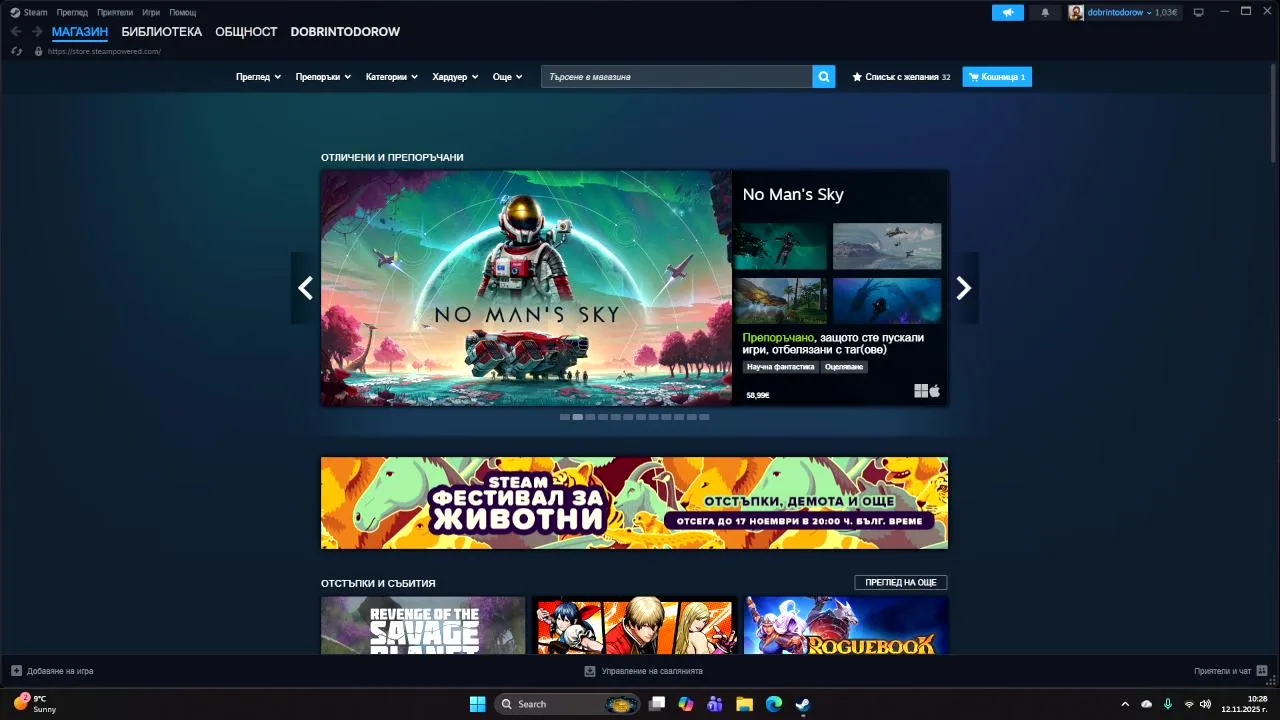This screenshot has width=1280, height=720.
Task: Go forward with the right arrow
Action: [37, 32]
